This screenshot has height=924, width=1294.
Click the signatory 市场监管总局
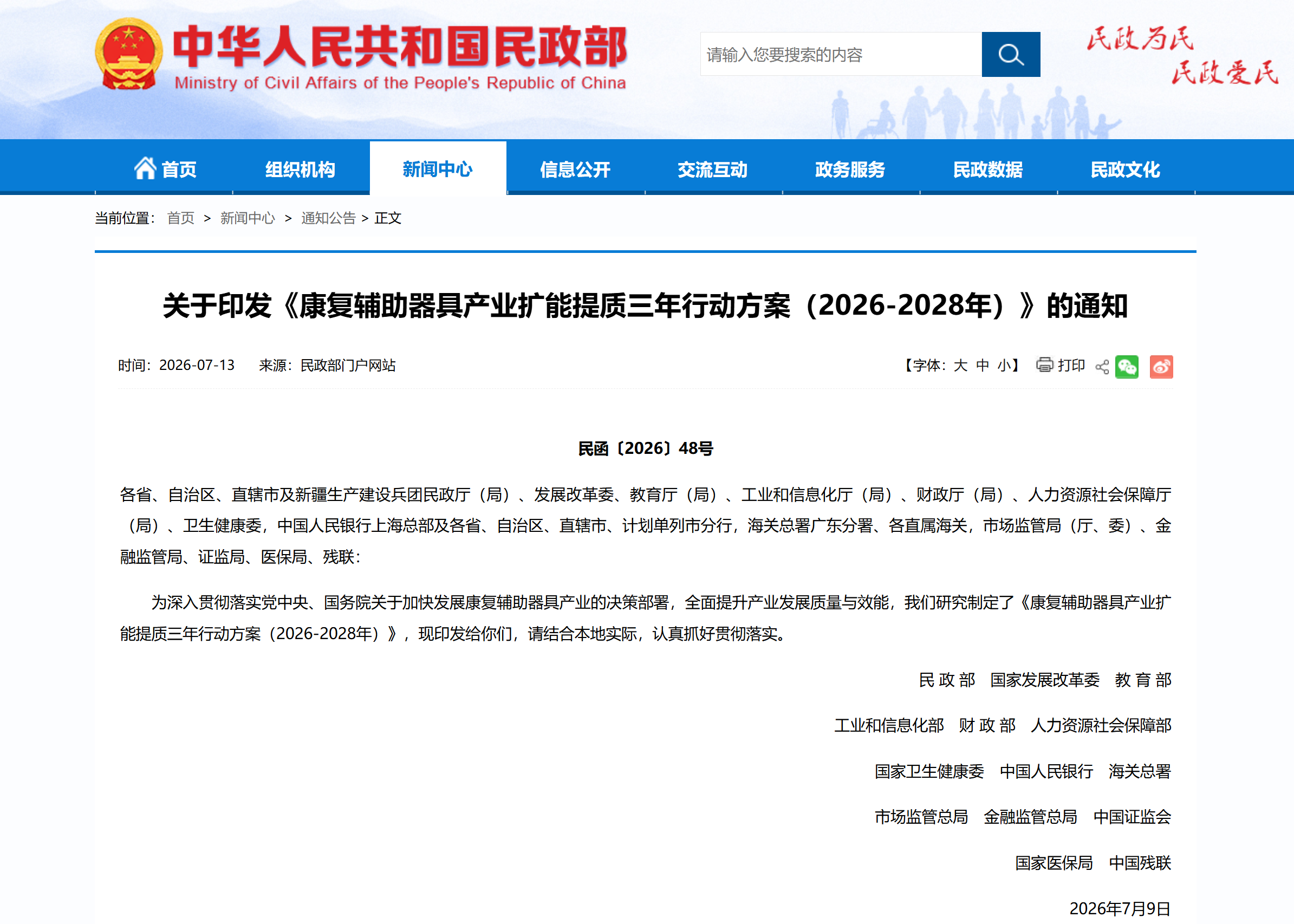(x=921, y=817)
